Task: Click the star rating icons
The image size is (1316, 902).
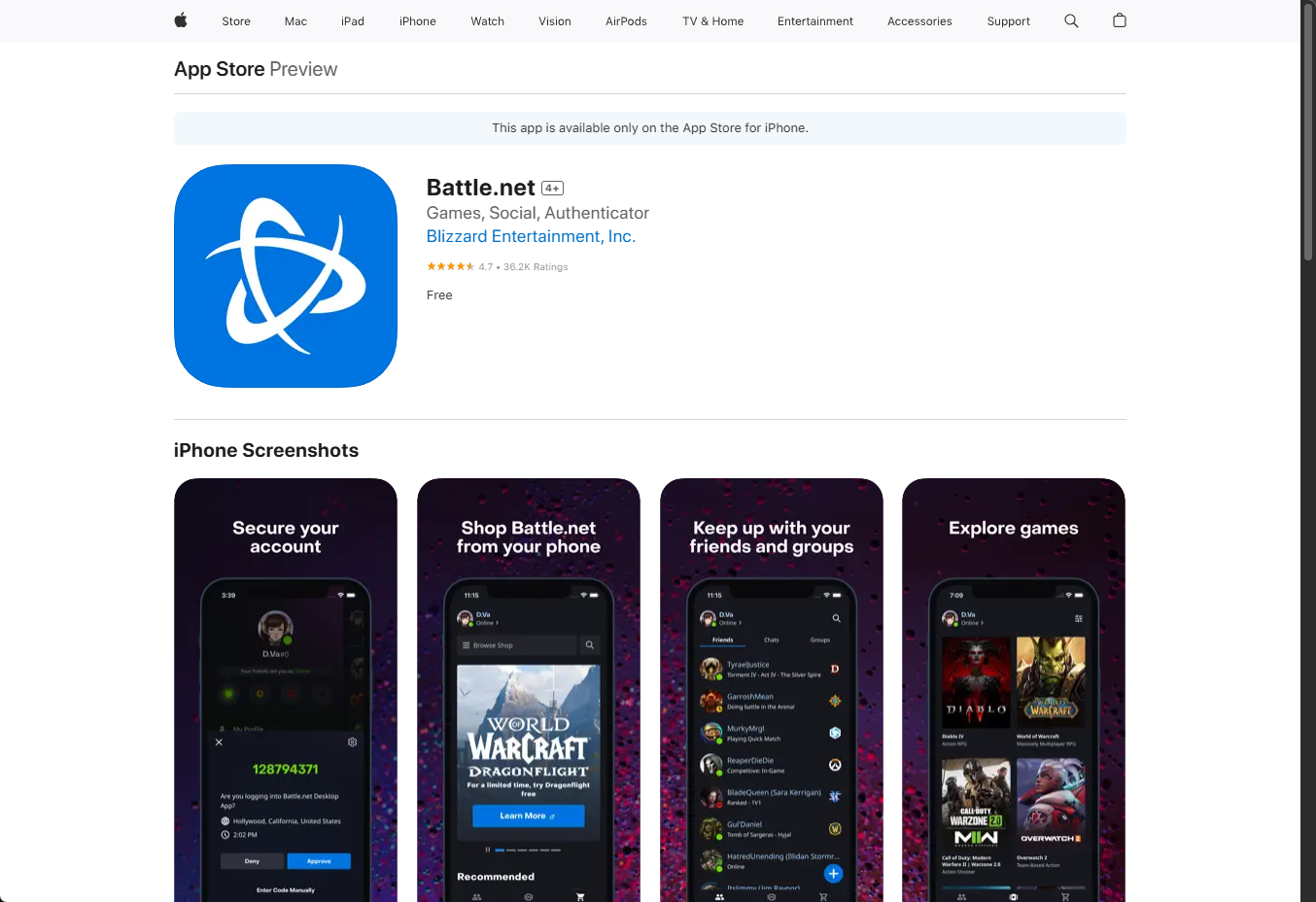Action: pos(450,266)
